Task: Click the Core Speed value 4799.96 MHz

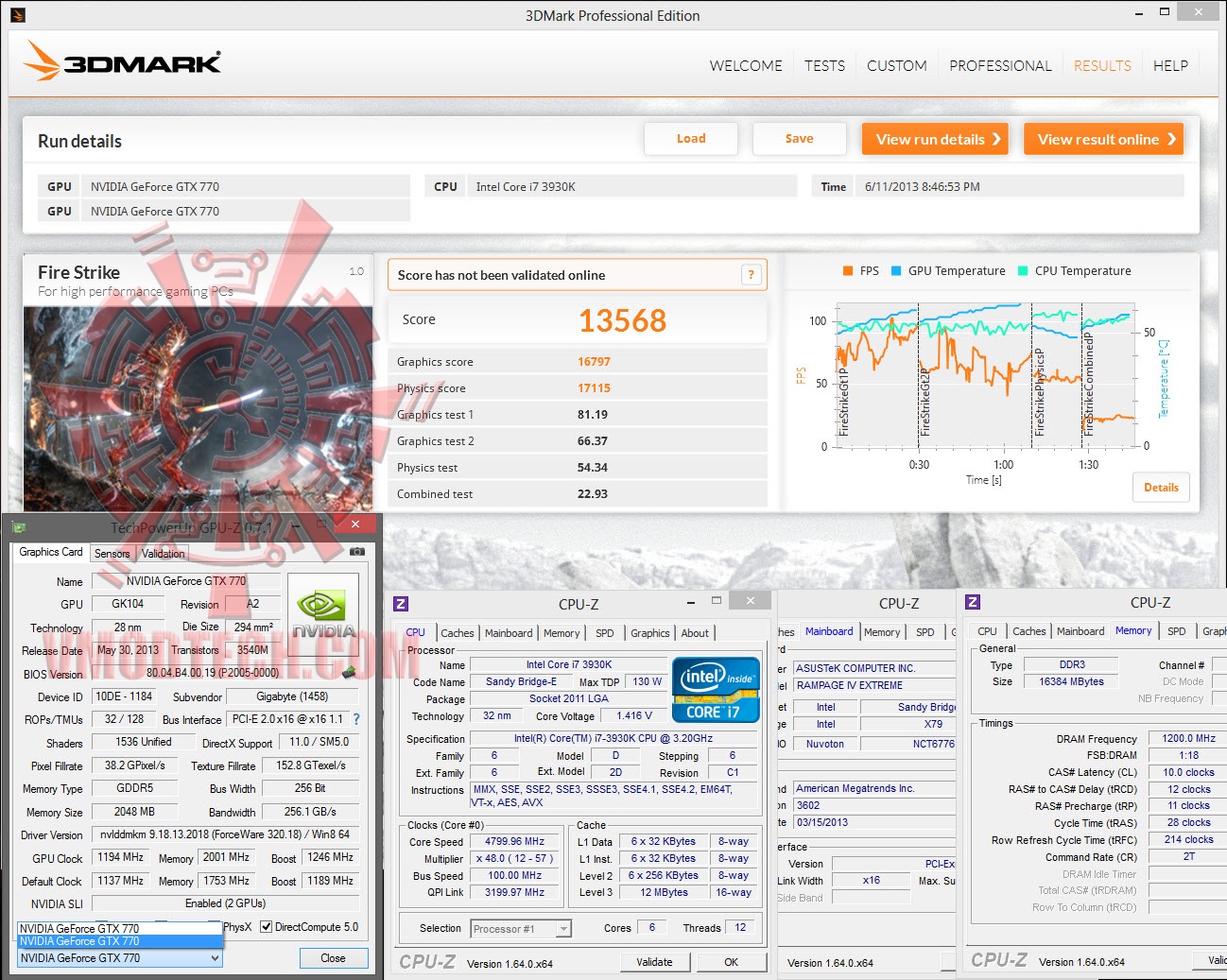Action: click(514, 841)
